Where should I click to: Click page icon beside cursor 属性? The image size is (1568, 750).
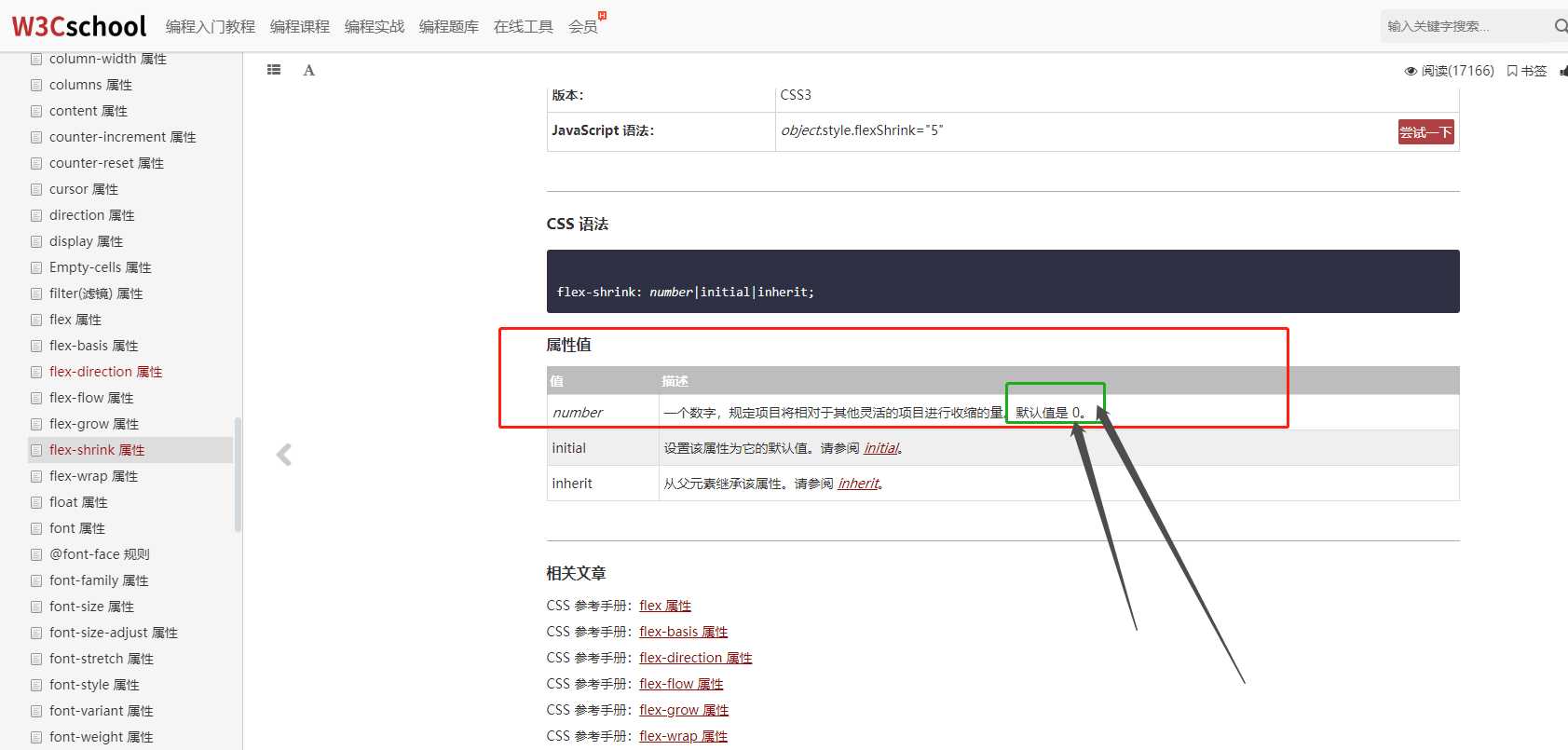(36, 189)
